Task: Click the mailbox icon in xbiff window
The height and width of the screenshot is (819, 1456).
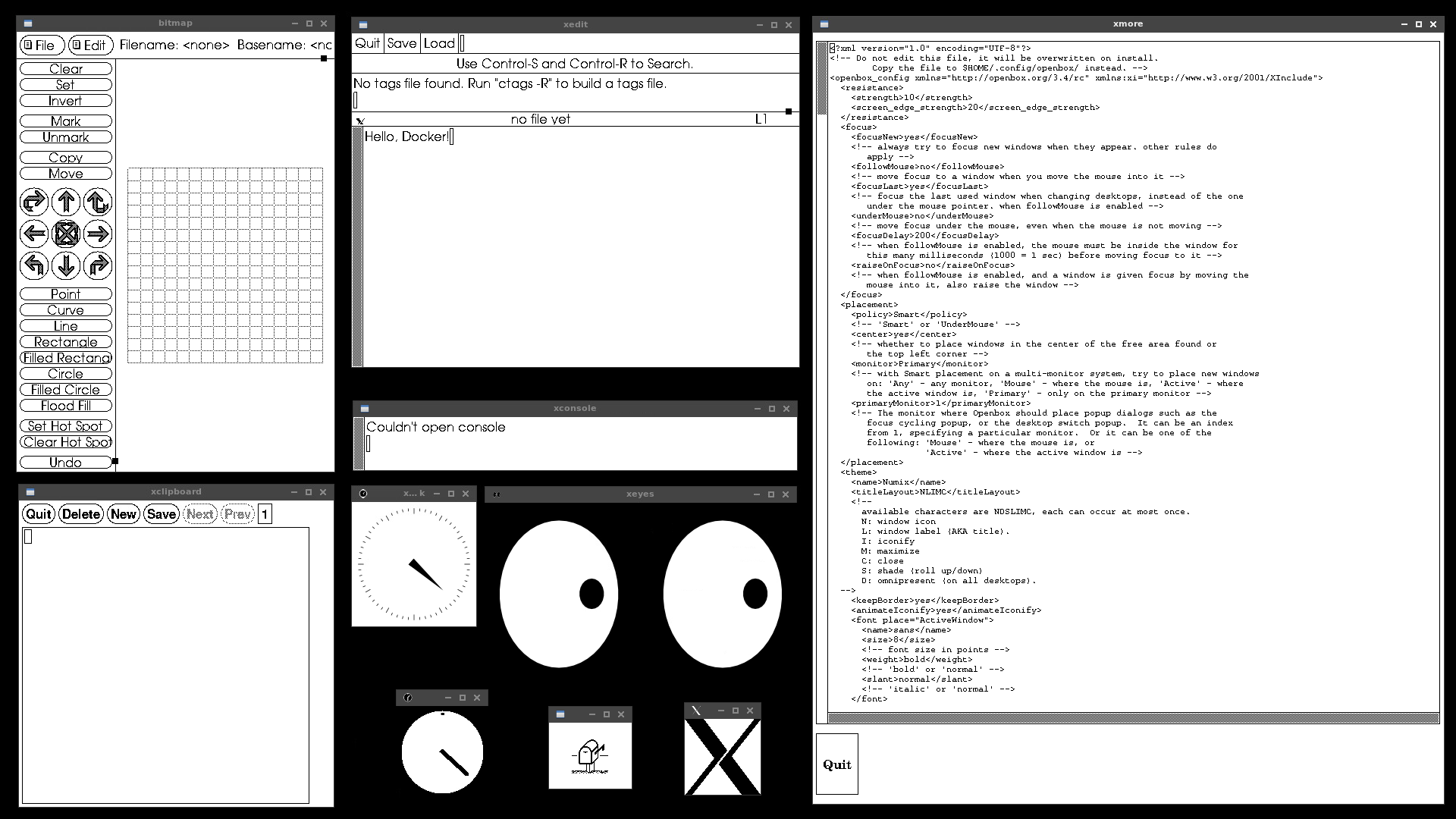Action: click(589, 755)
